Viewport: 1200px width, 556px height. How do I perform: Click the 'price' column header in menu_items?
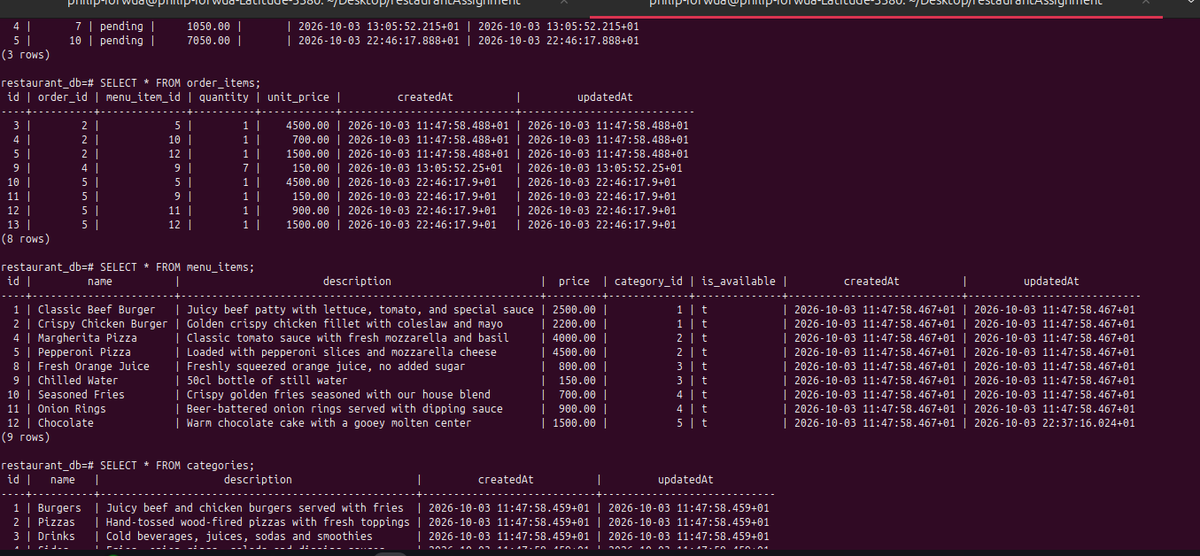pyautogui.click(x=574, y=282)
